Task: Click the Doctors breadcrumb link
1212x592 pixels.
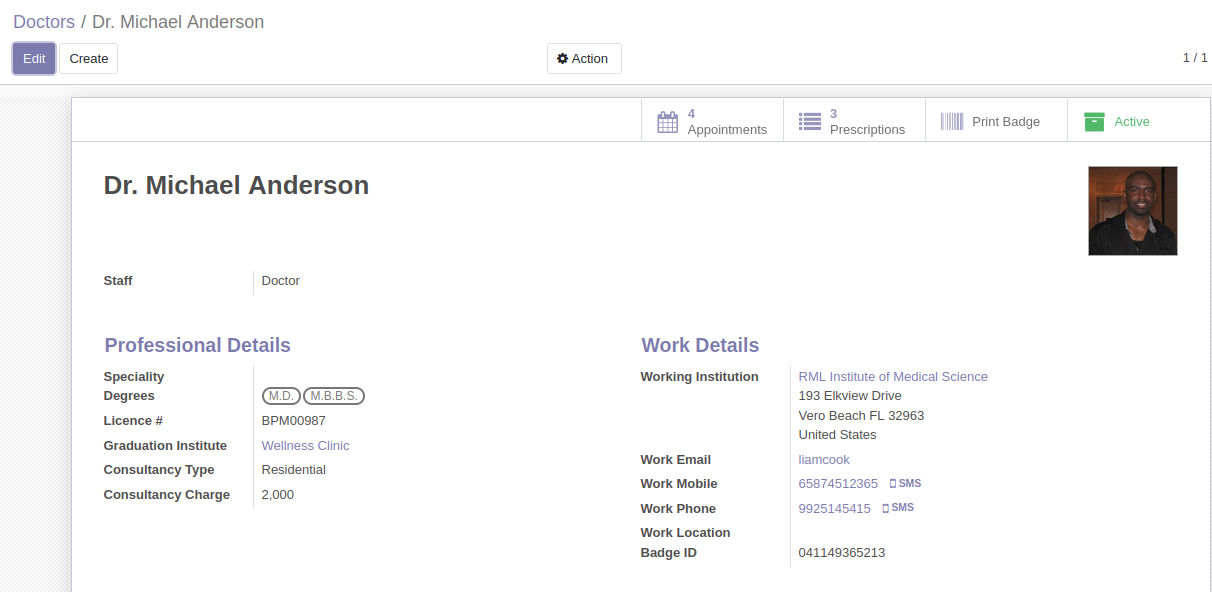Action: click(44, 21)
